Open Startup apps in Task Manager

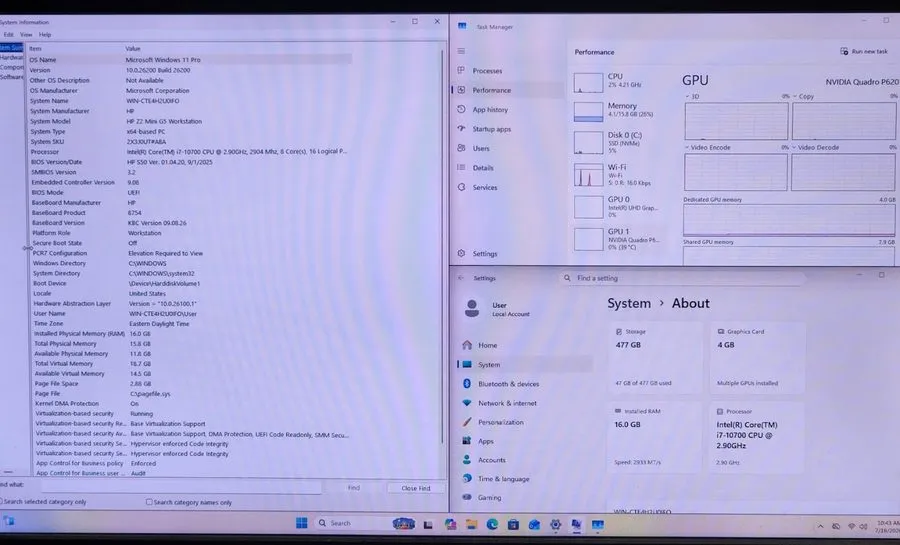tap(491, 129)
